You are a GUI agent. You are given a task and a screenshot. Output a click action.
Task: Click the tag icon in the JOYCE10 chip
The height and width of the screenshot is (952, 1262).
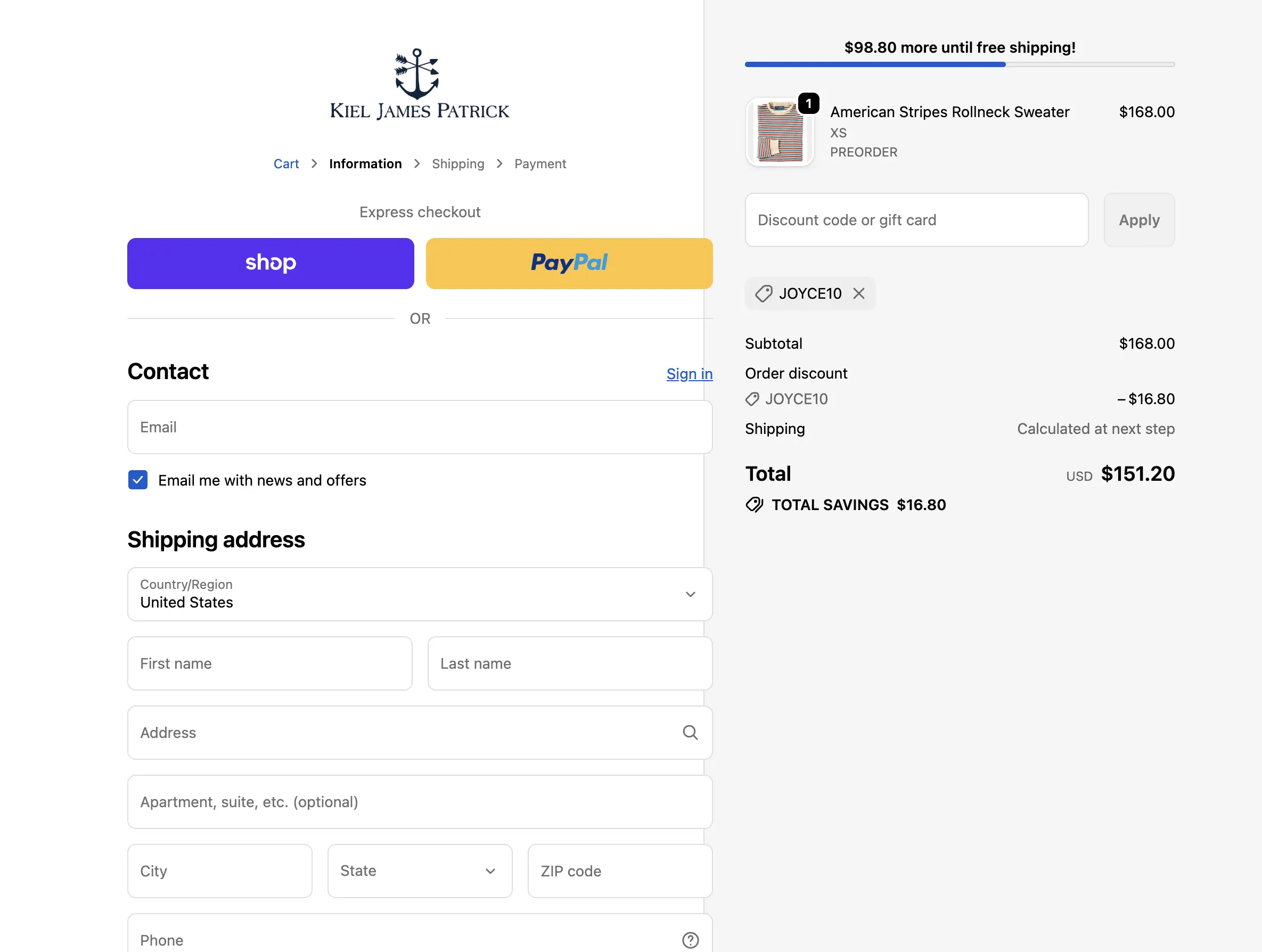[764, 293]
